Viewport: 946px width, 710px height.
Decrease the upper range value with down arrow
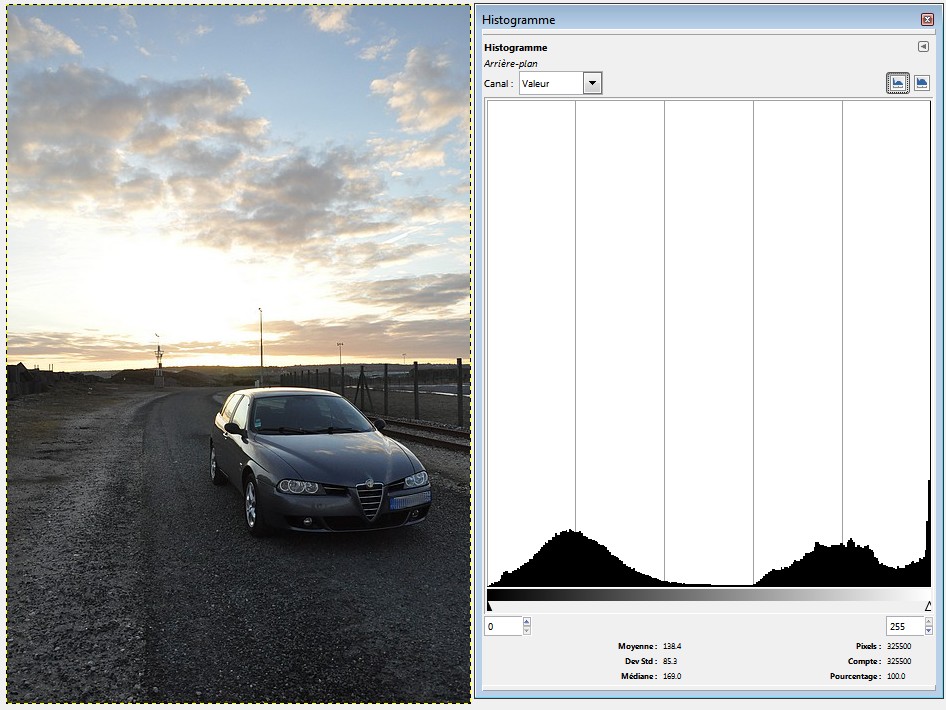coord(927,631)
